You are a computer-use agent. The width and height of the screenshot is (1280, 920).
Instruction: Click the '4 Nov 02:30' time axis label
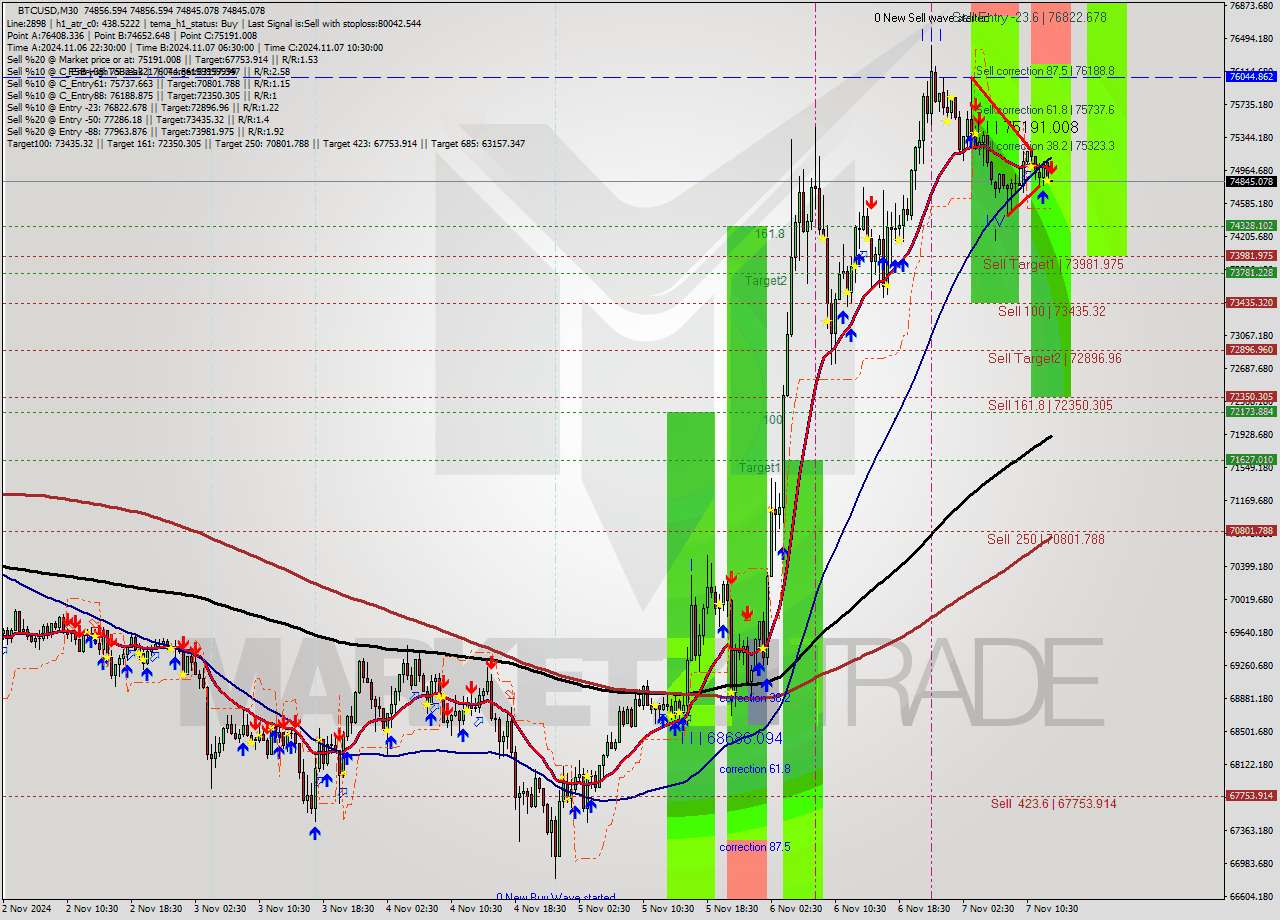click(x=412, y=909)
